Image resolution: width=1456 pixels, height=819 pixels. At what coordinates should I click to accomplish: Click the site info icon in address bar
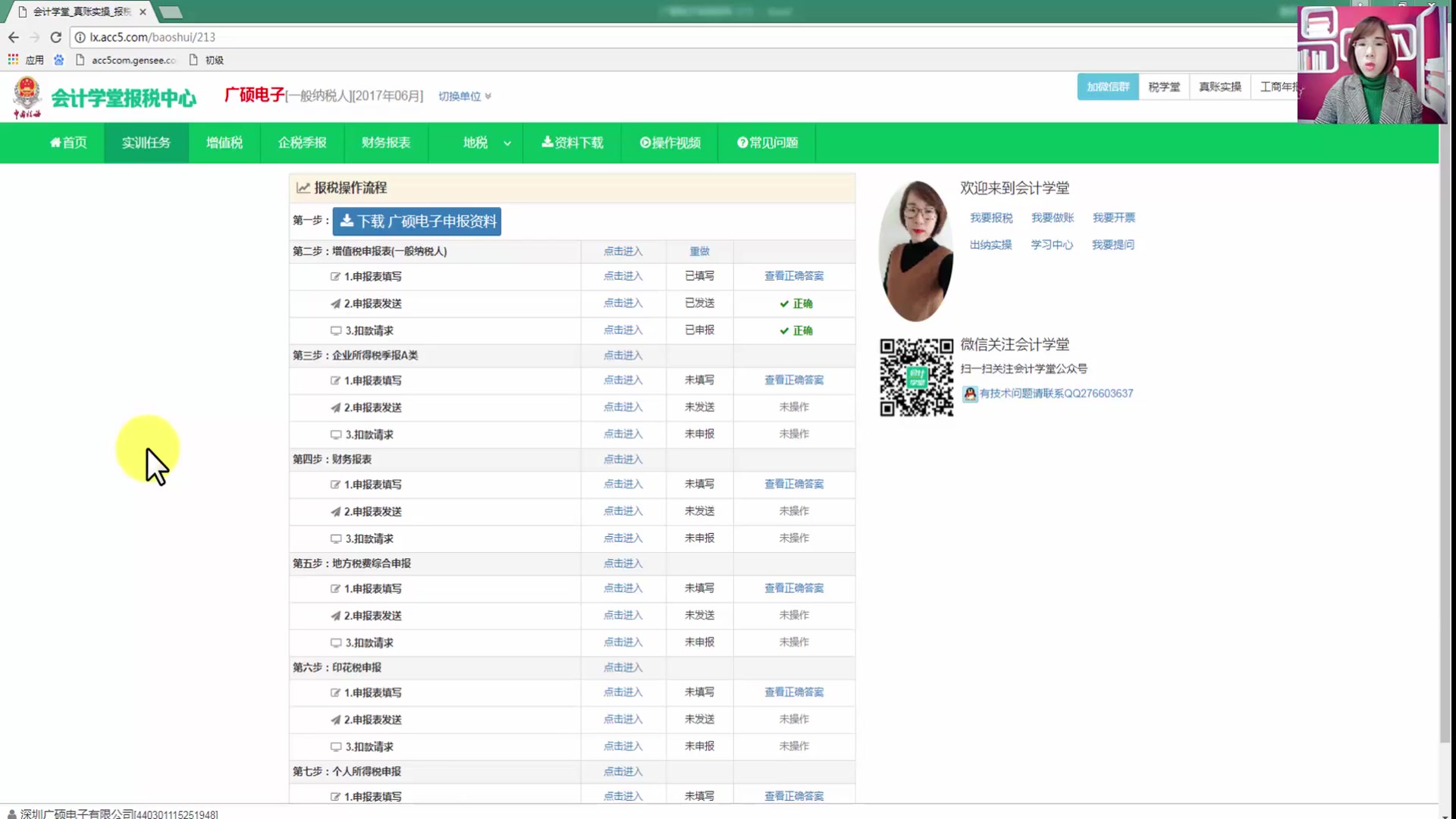click(80, 37)
